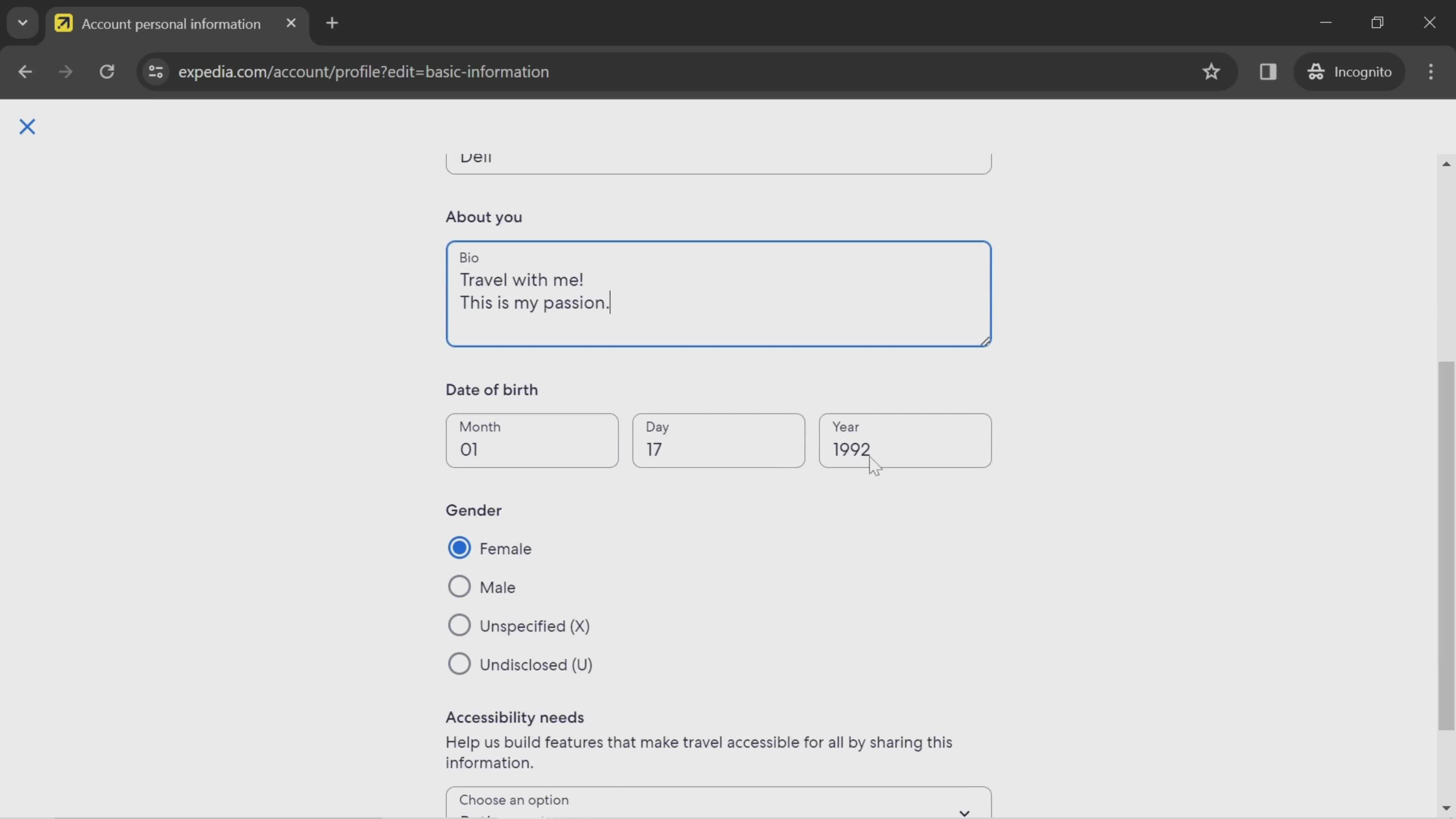Select the Male gender radio button
This screenshot has width=1456, height=819.
(460, 587)
